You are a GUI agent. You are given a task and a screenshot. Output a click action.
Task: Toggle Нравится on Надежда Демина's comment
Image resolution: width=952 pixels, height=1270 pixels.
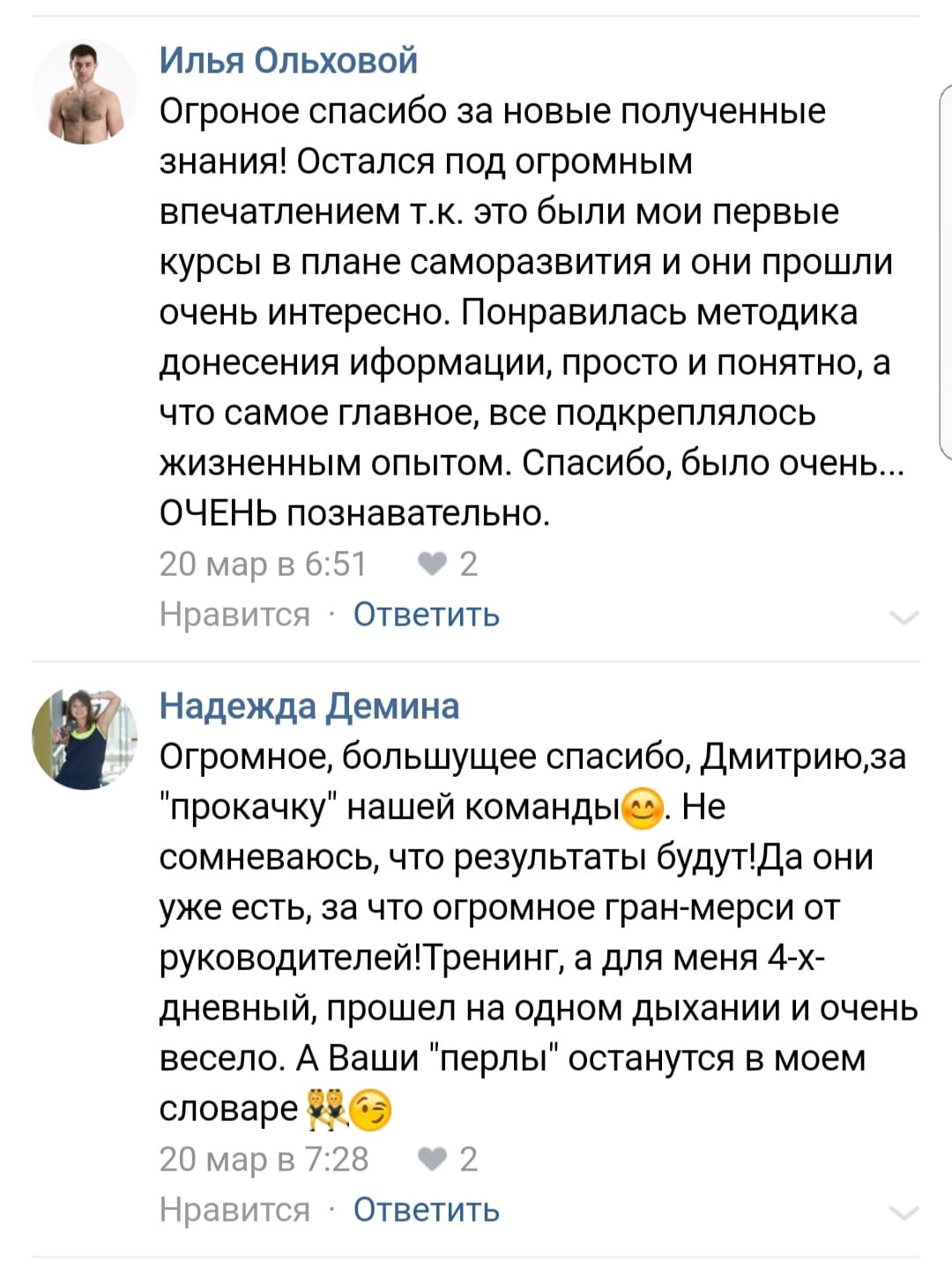[x=234, y=1209]
